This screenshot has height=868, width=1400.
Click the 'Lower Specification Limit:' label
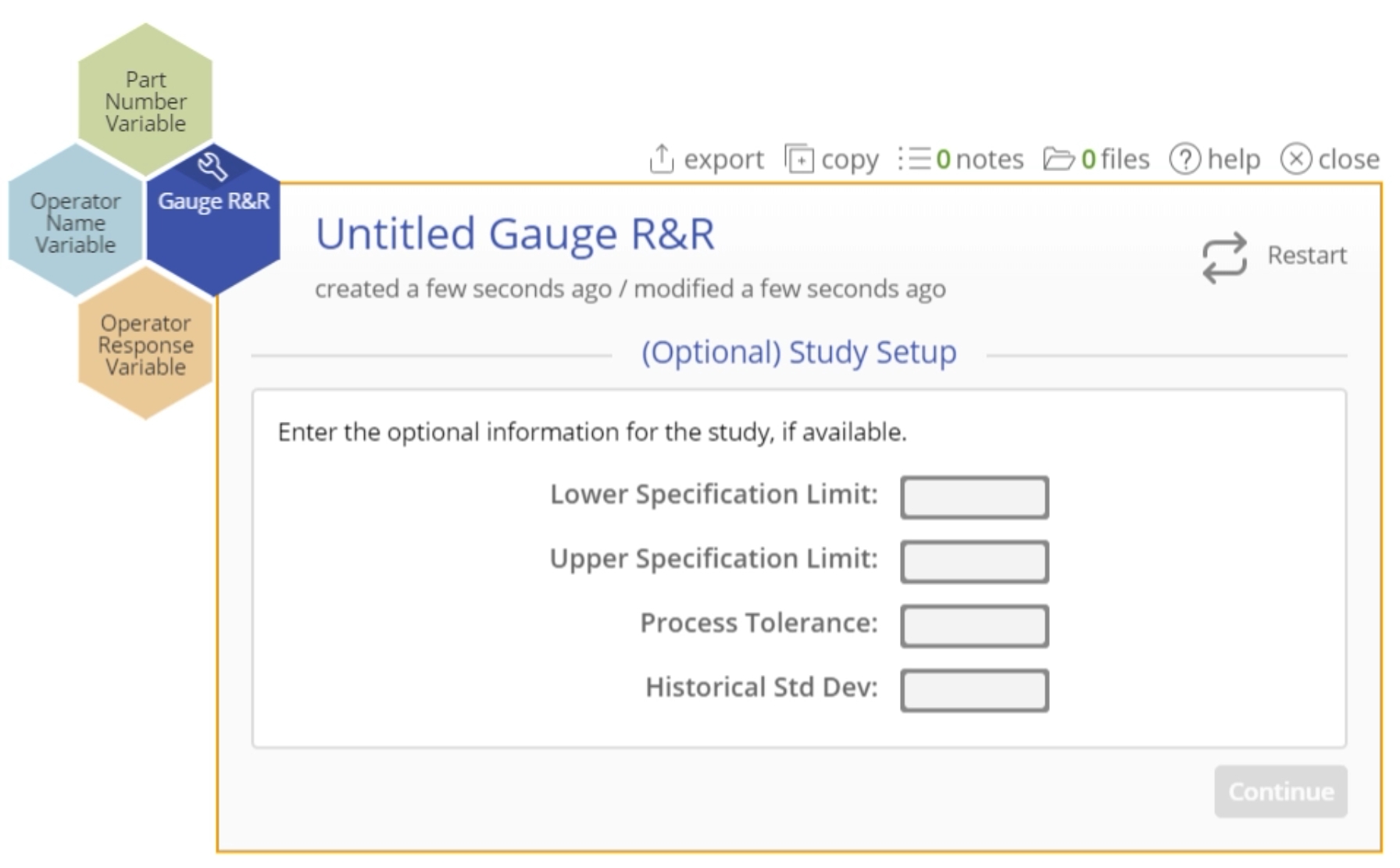click(x=714, y=495)
